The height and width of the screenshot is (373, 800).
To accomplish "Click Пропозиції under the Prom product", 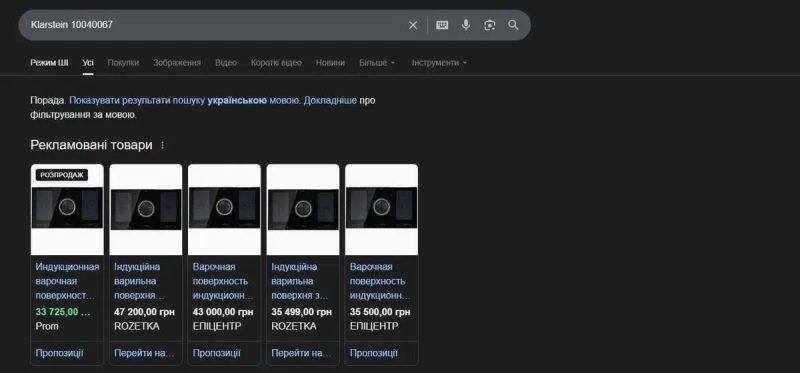I will click(59, 353).
